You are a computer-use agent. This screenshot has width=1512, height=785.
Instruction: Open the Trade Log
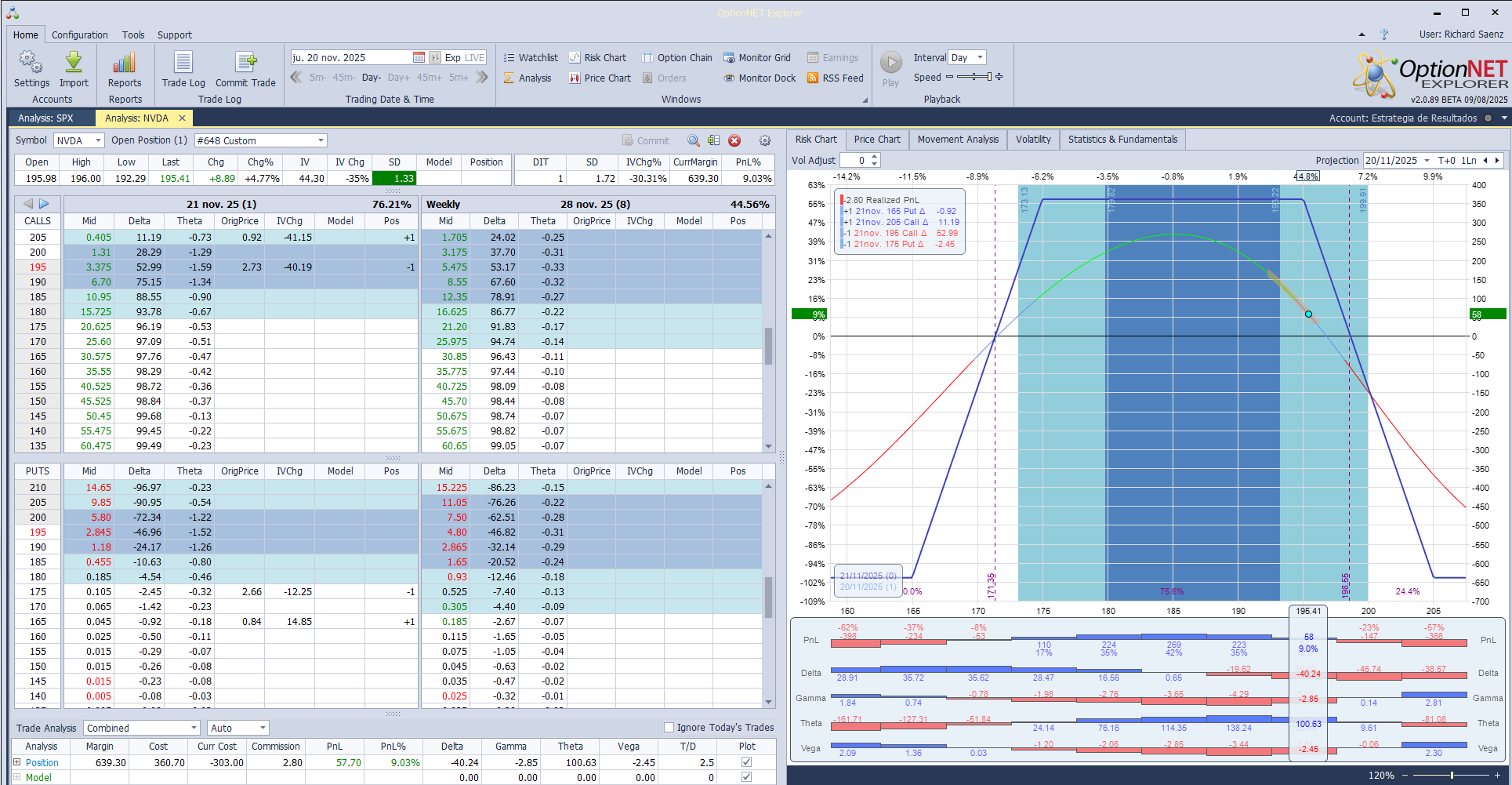183,69
